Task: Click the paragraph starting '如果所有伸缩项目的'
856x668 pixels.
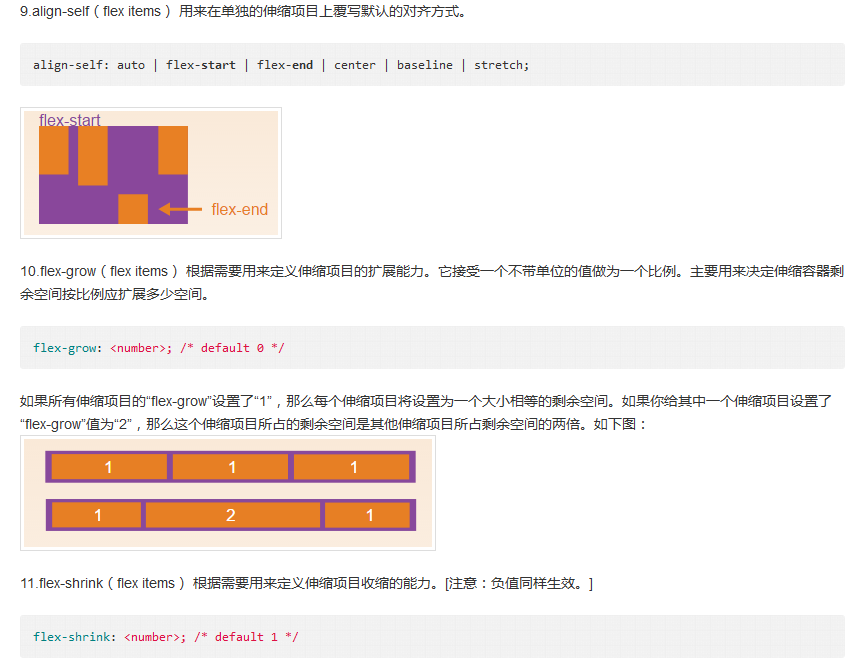Action: coord(426,413)
